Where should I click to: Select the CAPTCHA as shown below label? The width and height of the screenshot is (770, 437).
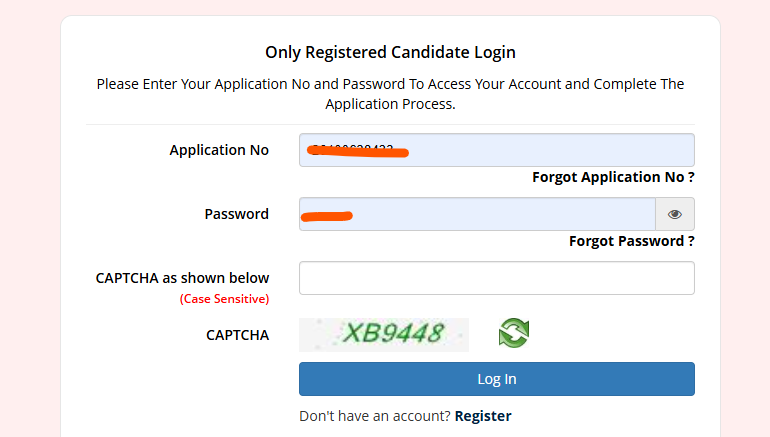point(182,278)
